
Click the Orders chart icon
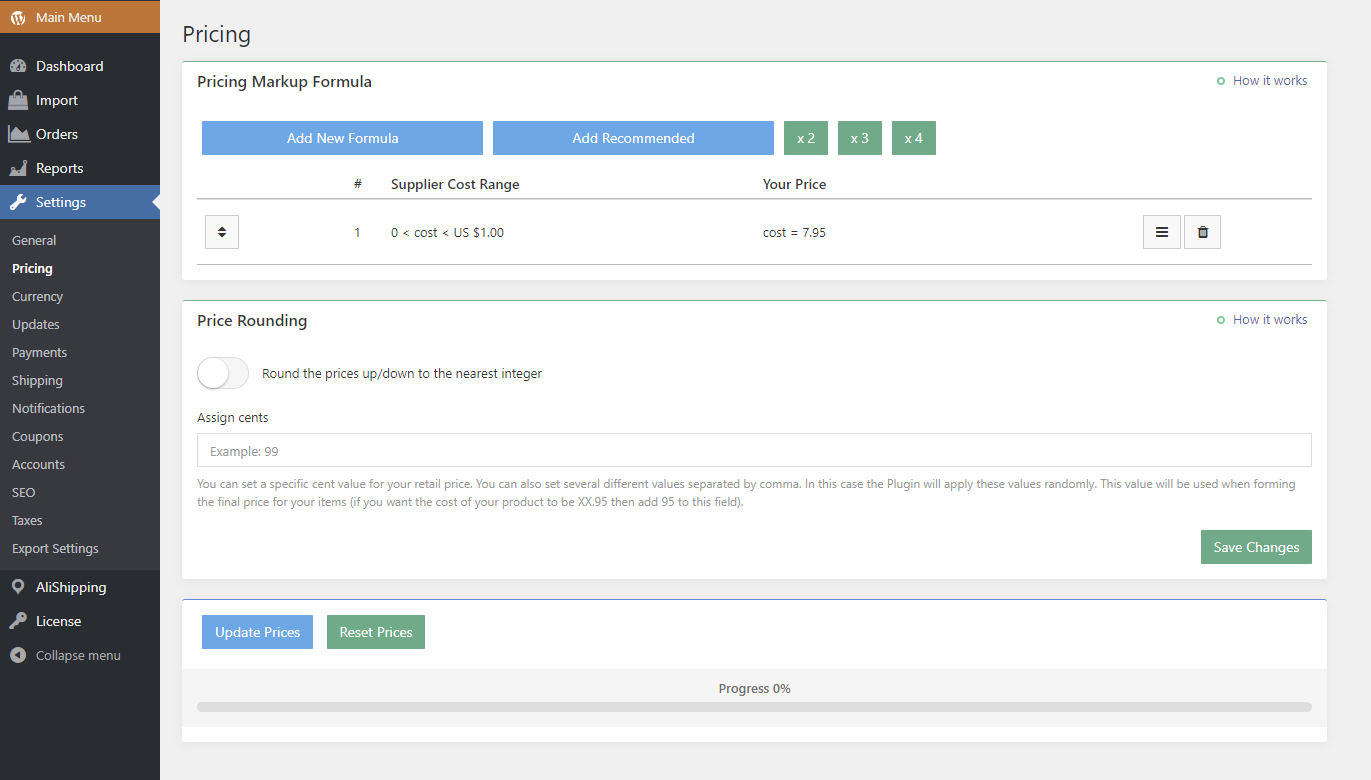click(18, 134)
